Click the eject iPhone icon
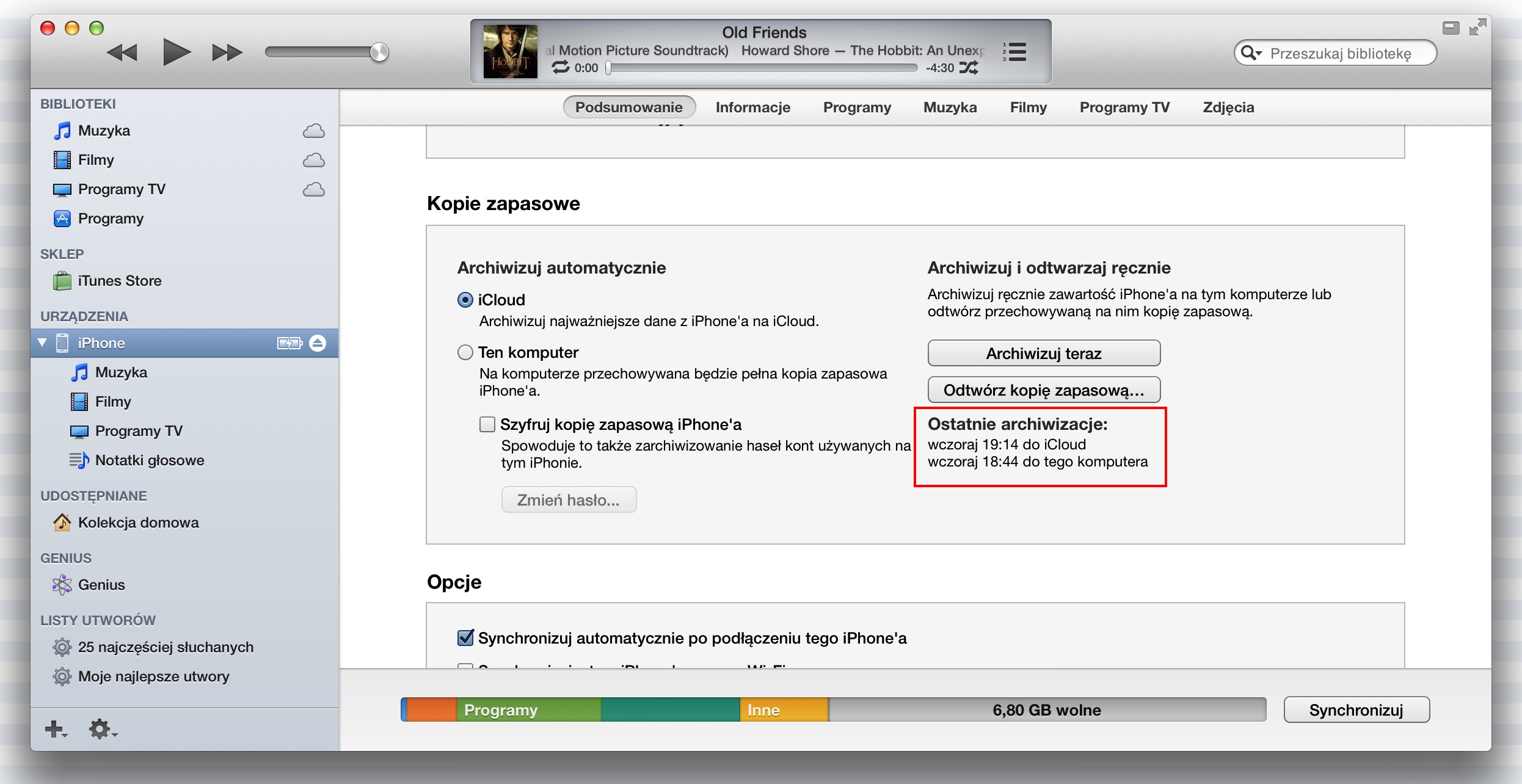This screenshot has height=784, width=1522. (318, 343)
